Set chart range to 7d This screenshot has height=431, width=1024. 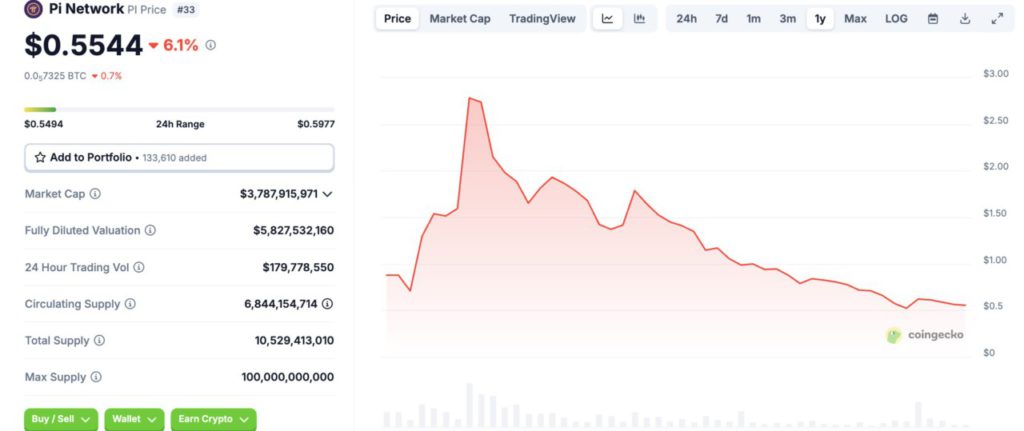point(722,19)
